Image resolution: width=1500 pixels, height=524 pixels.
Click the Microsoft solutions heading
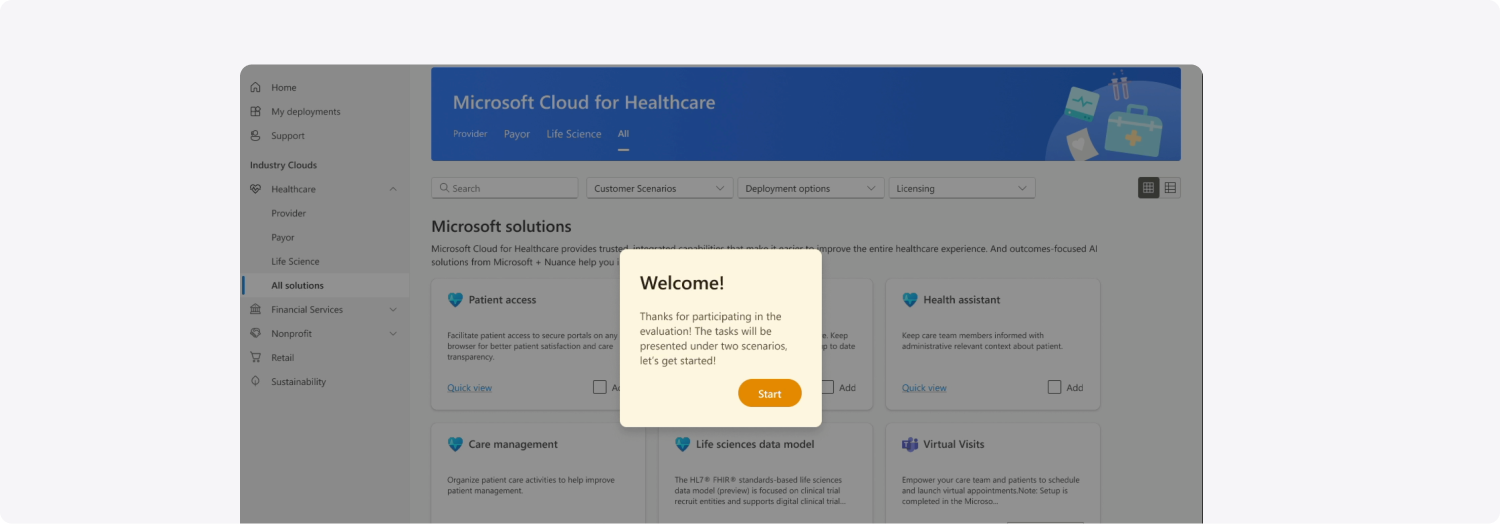coord(501,226)
